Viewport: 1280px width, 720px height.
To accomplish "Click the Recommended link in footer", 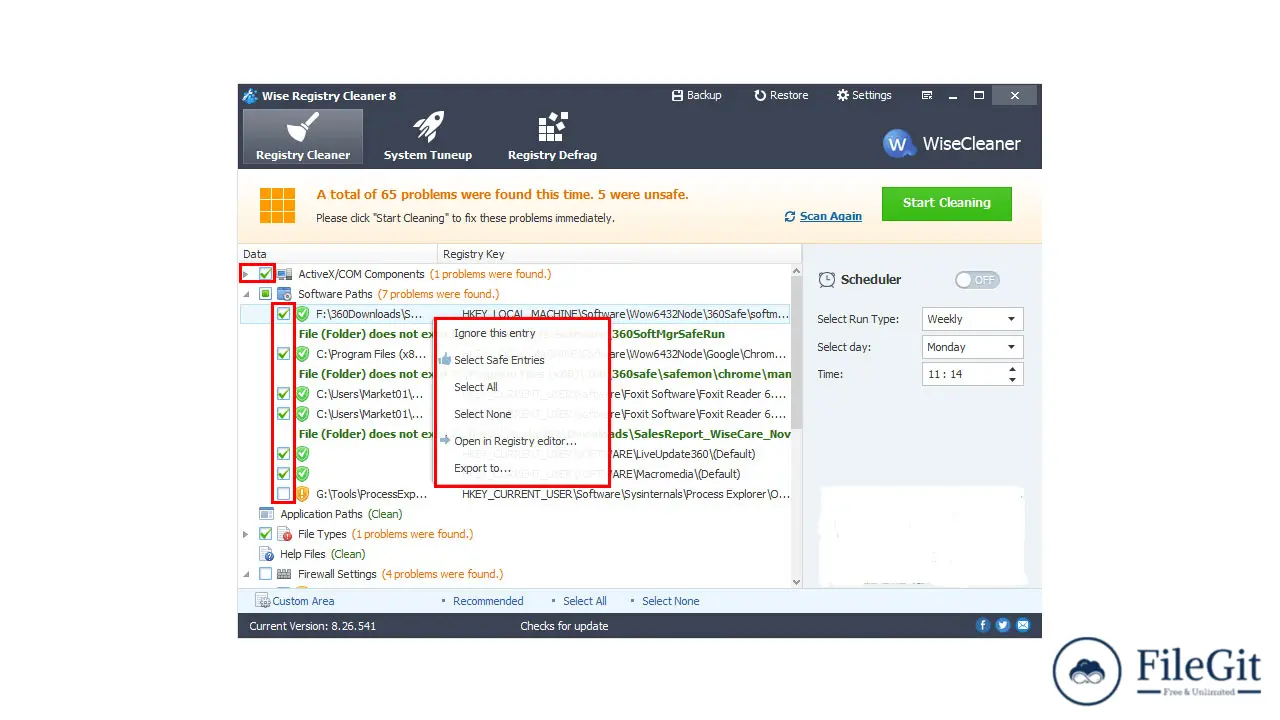I will pyautogui.click(x=488, y=601).
